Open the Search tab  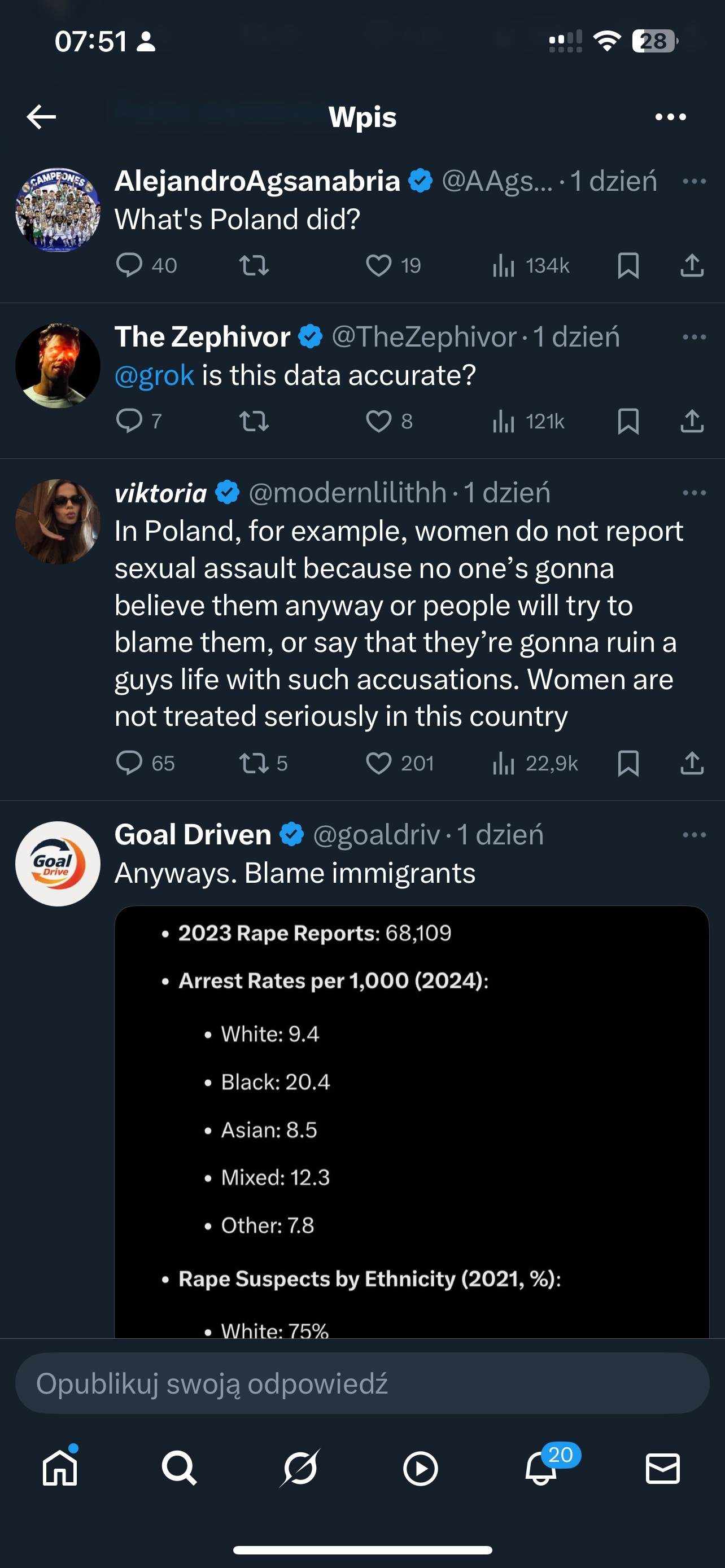pyautogui.click(x=179, y=1468)
